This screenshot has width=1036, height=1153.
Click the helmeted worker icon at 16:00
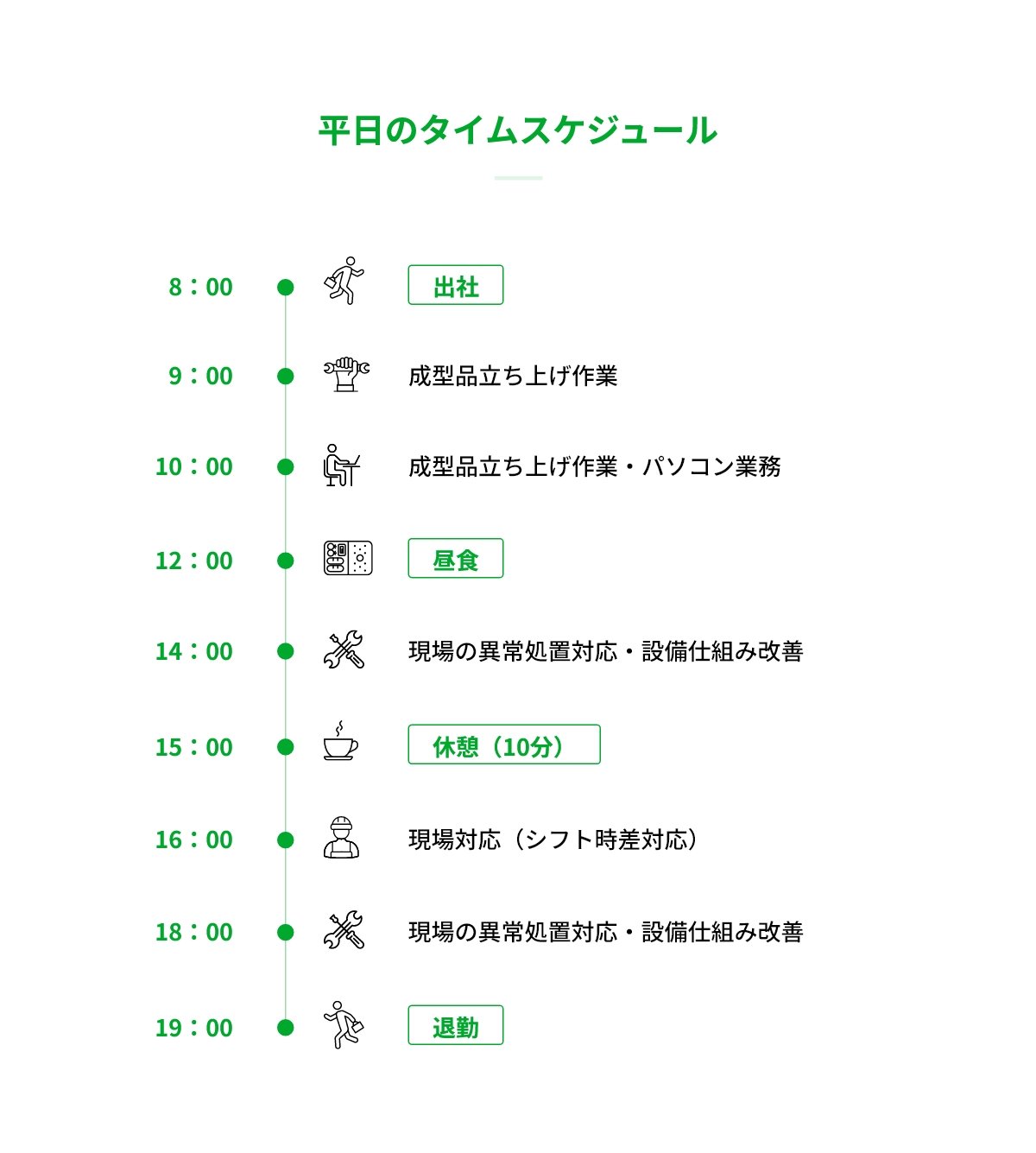coord(341,837)
